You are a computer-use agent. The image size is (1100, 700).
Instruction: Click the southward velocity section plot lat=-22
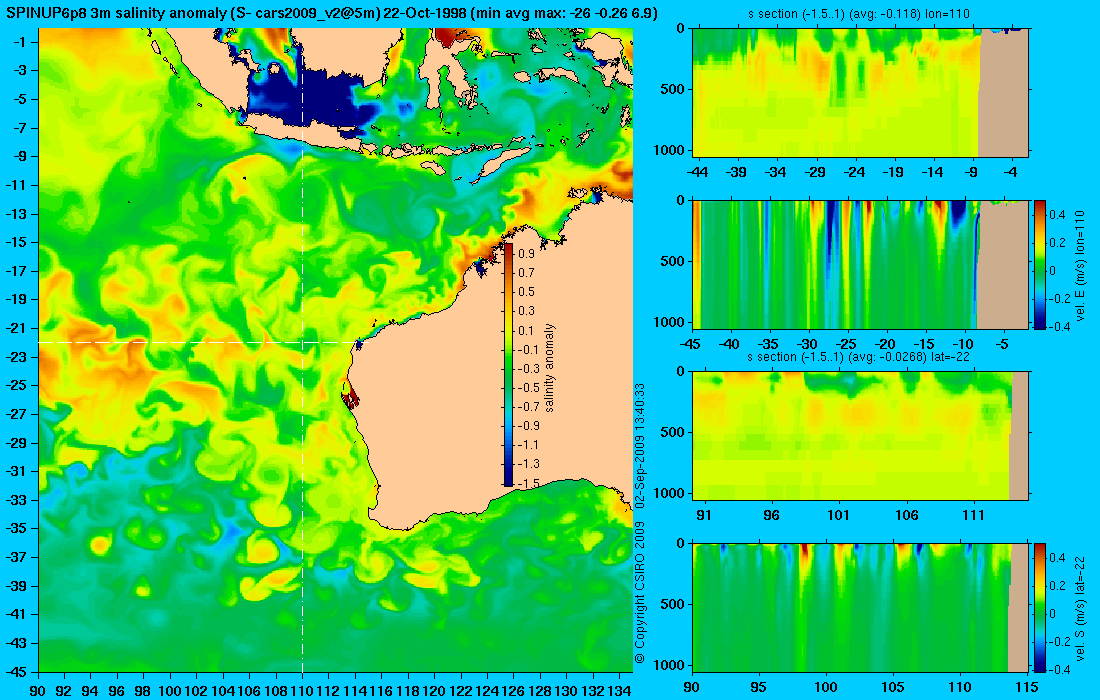pos(860,607)
